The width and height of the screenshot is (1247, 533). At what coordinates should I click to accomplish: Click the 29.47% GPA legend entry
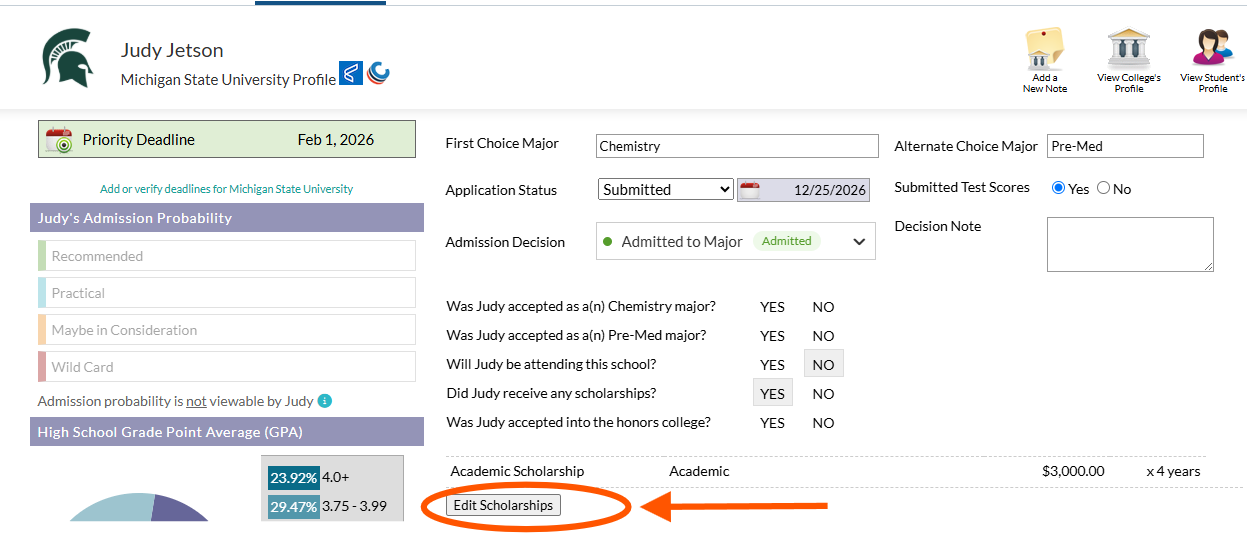point(327,506)
